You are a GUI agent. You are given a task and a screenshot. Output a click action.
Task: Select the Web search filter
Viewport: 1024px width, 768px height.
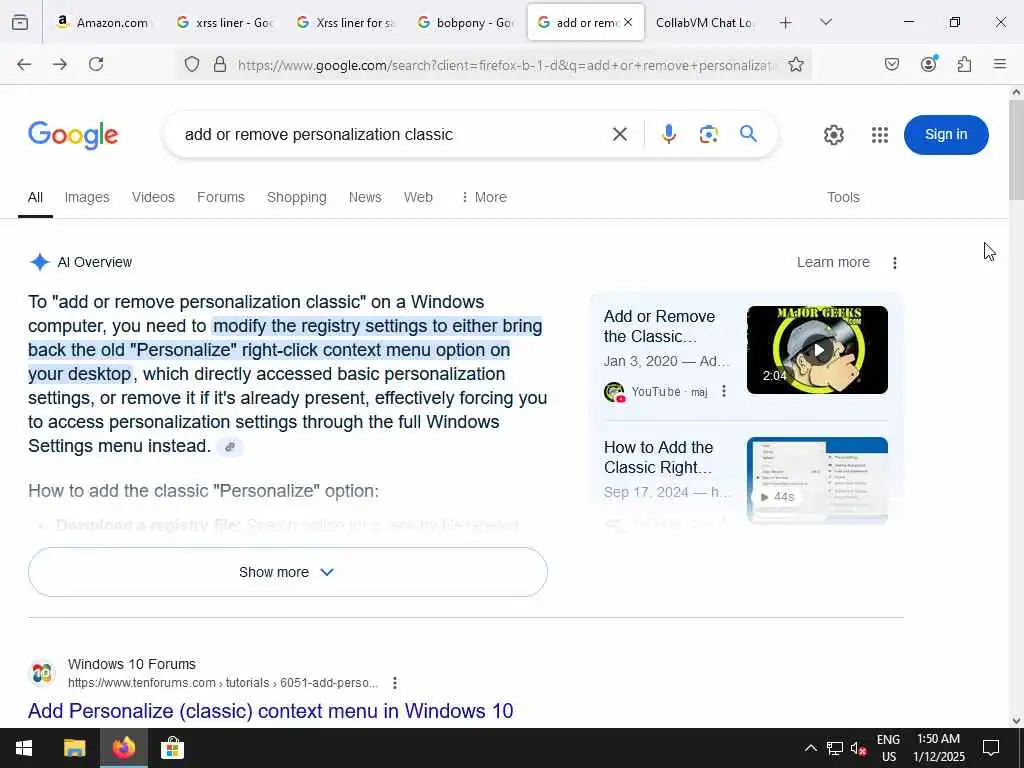[418, 197]
